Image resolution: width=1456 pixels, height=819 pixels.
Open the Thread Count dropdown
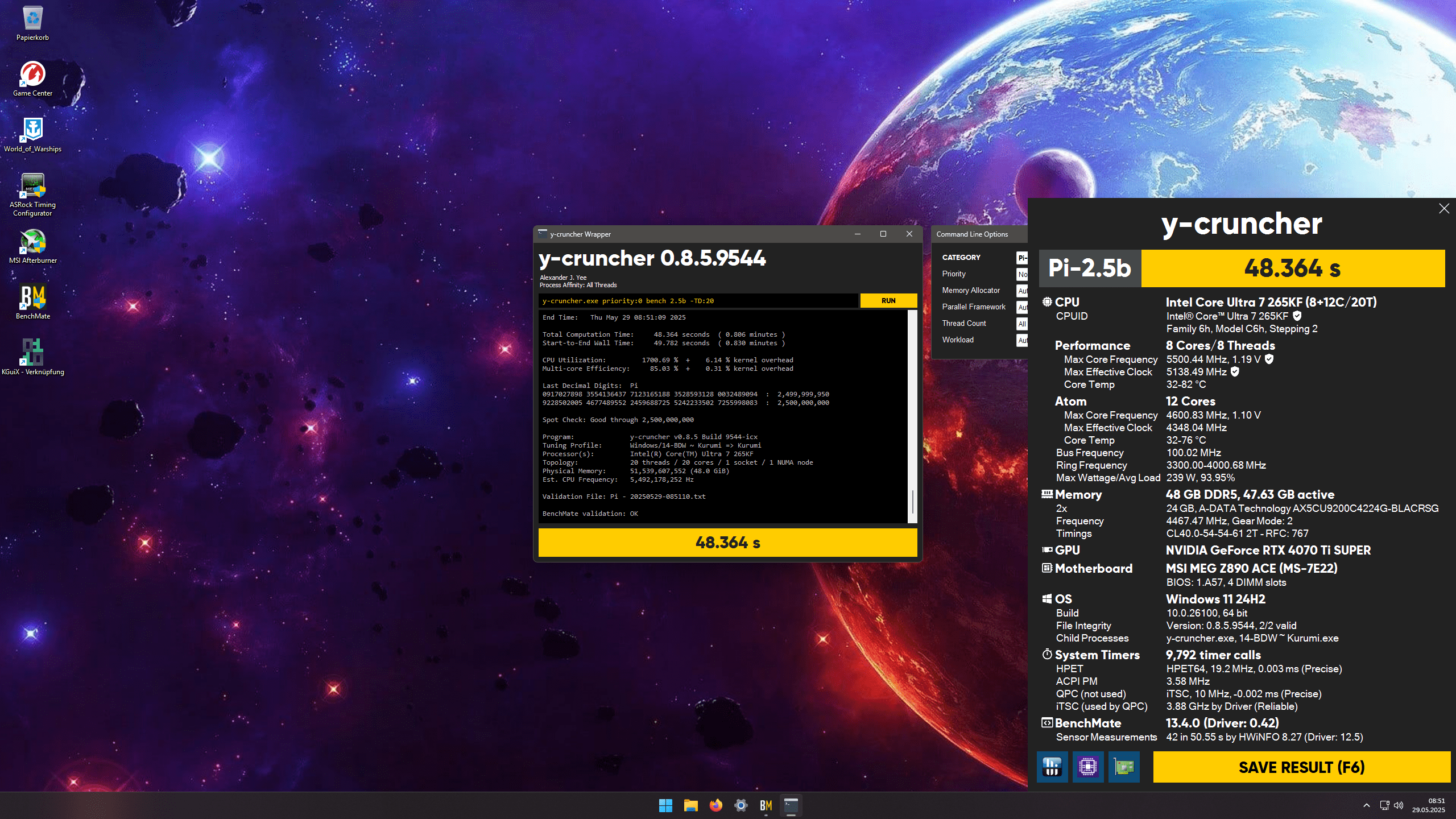[x=1021, y=324]
